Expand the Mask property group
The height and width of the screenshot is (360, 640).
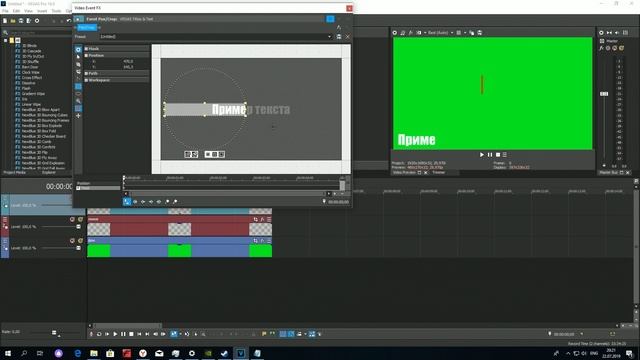[x=86, y=49]
